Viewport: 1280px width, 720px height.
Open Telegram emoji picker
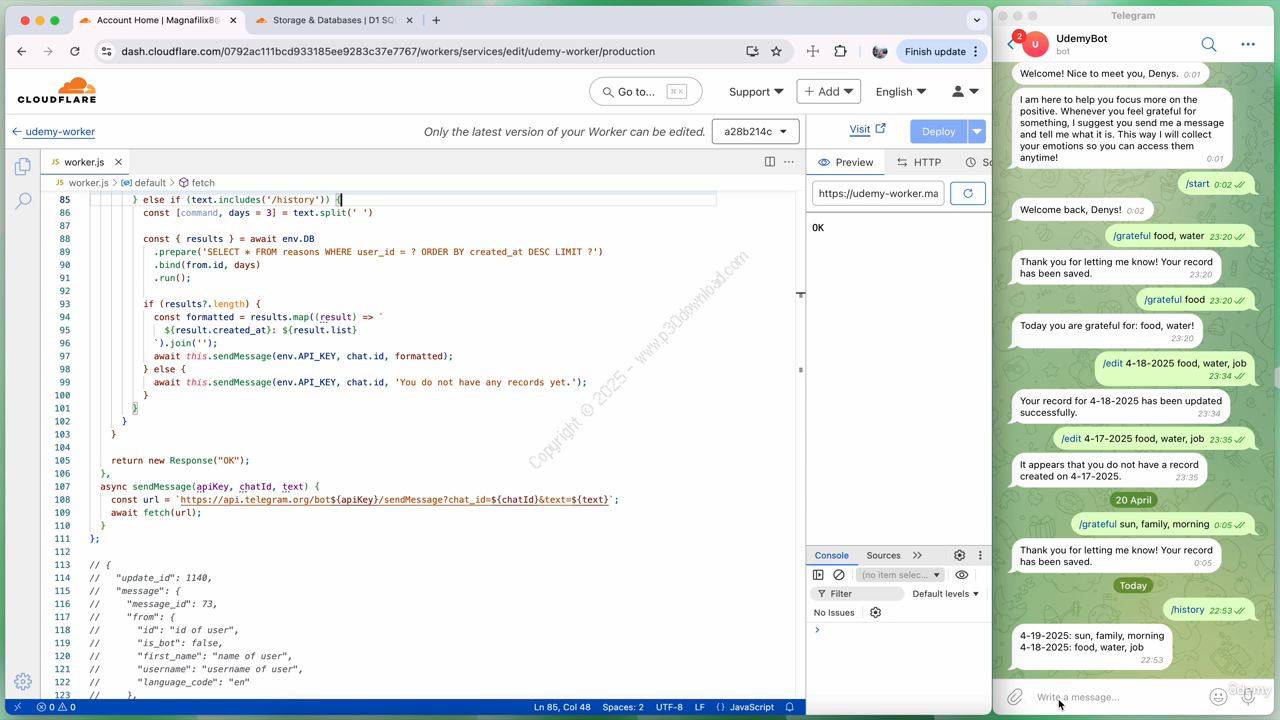[1218, 697]
